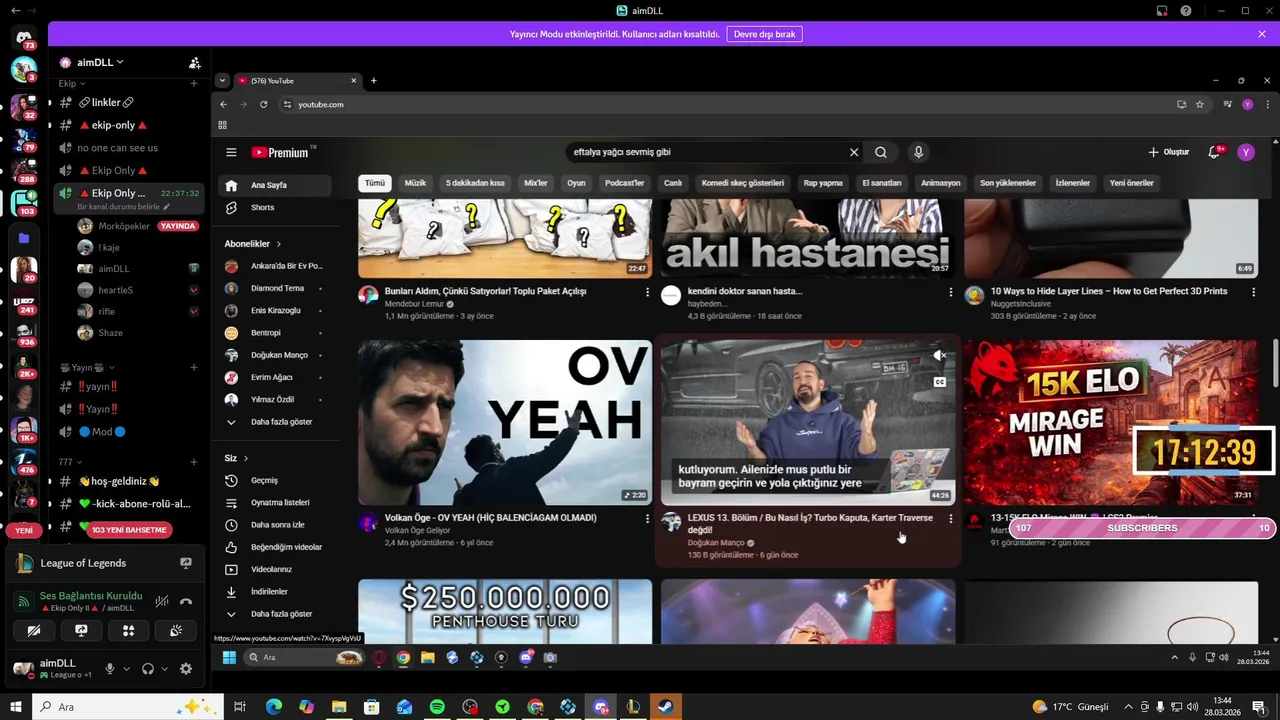Disable streamer mode with Devre dışı bırak
The width and height of the screenshot is (1280, 720).
(x=764, y=34)
